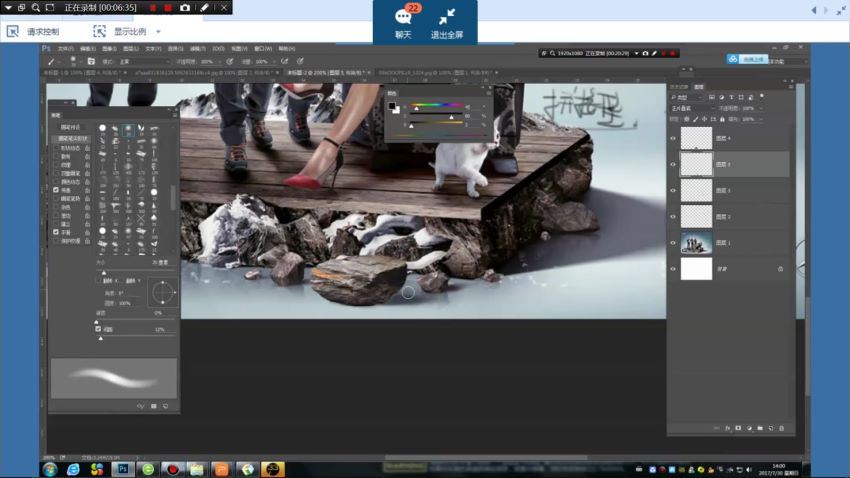Viewport: 850px width, 478px height.
Task: Switch to the 未标题-2 @ 200% document tab
Action: [x=326, y=73]
